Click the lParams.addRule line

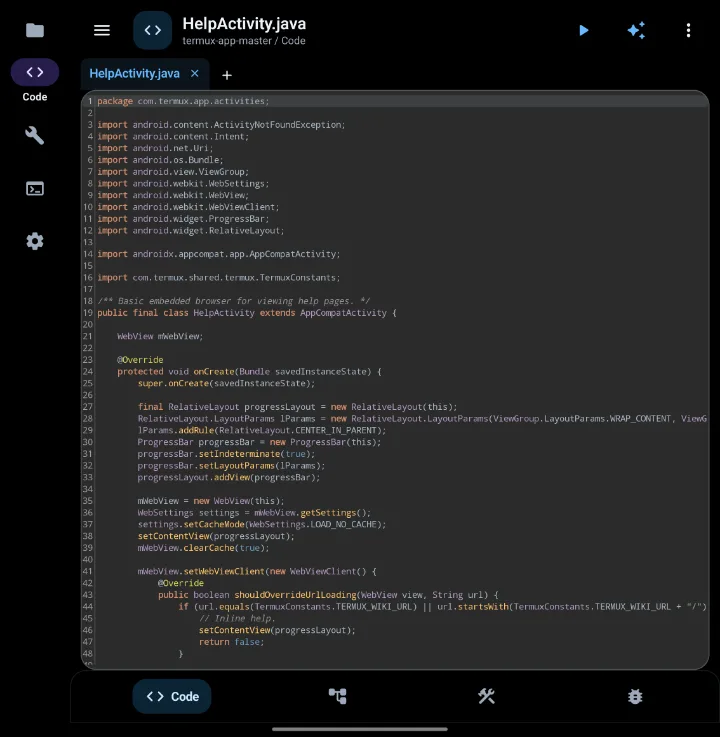click(262, 430)
